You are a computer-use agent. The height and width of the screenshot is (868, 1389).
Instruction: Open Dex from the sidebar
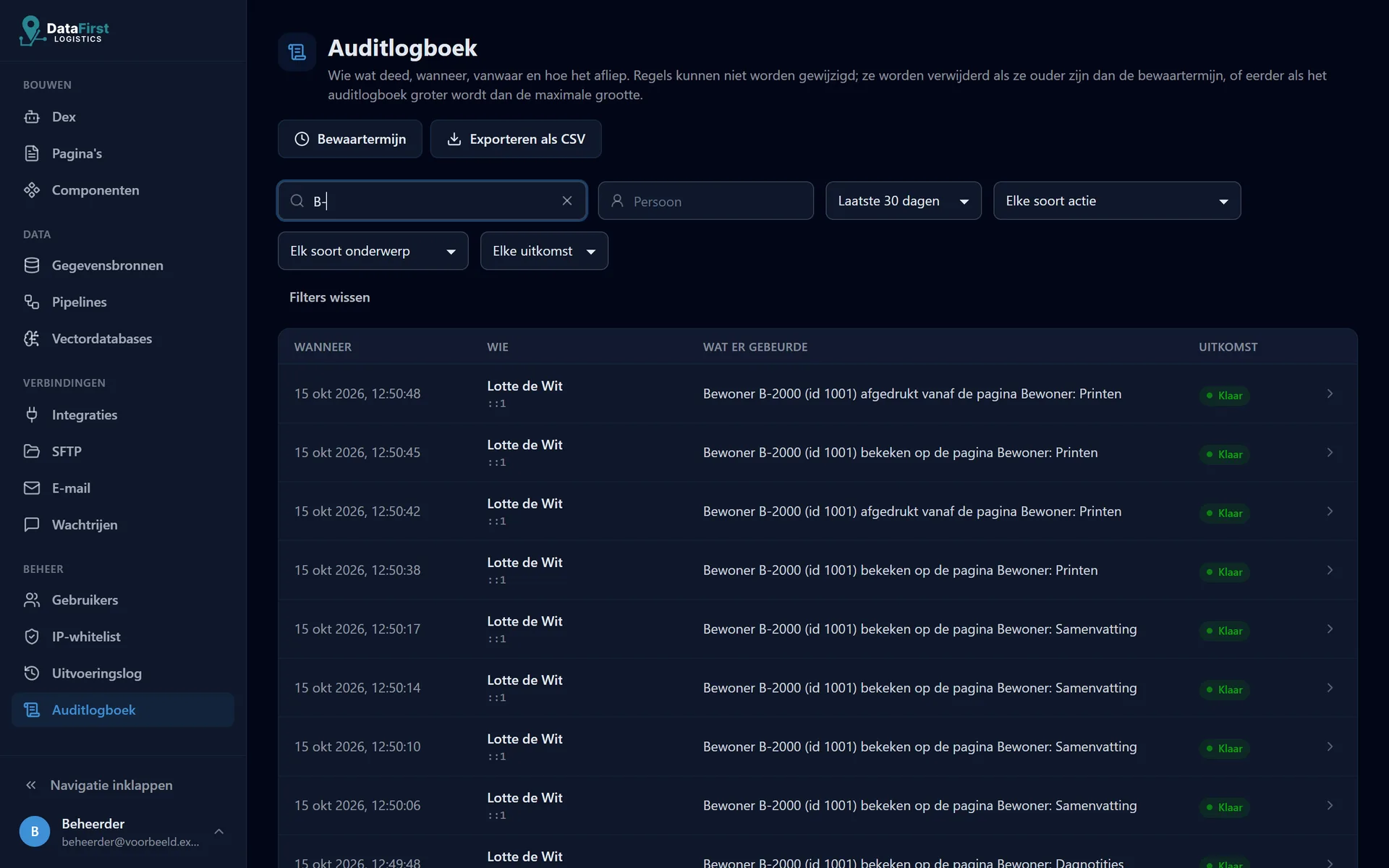(123, 116)
